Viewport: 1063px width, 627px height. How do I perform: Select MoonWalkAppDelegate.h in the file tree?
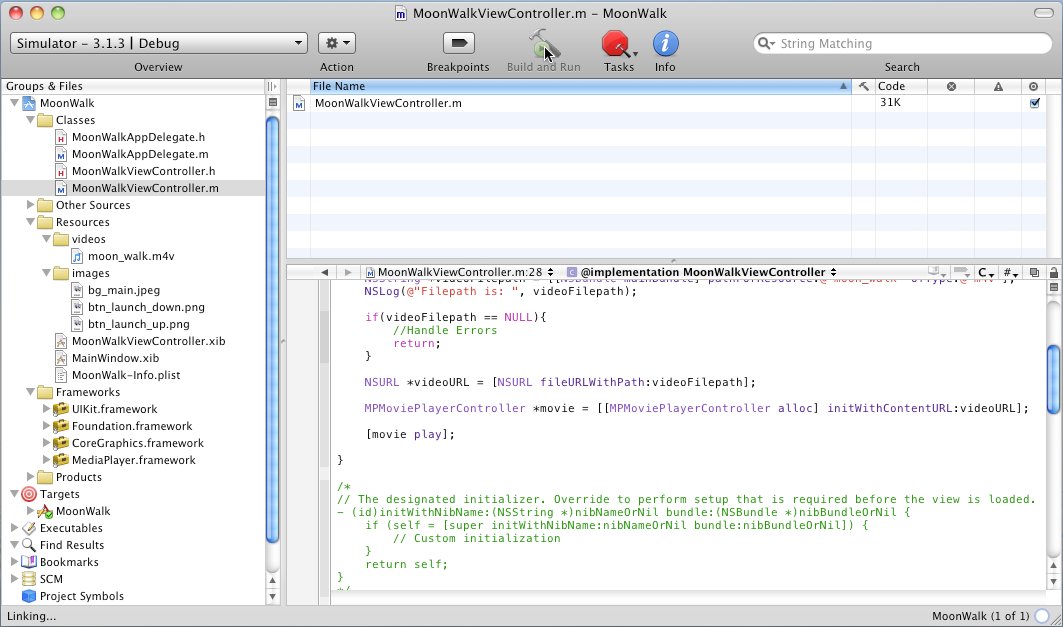[x=138, y=137]
